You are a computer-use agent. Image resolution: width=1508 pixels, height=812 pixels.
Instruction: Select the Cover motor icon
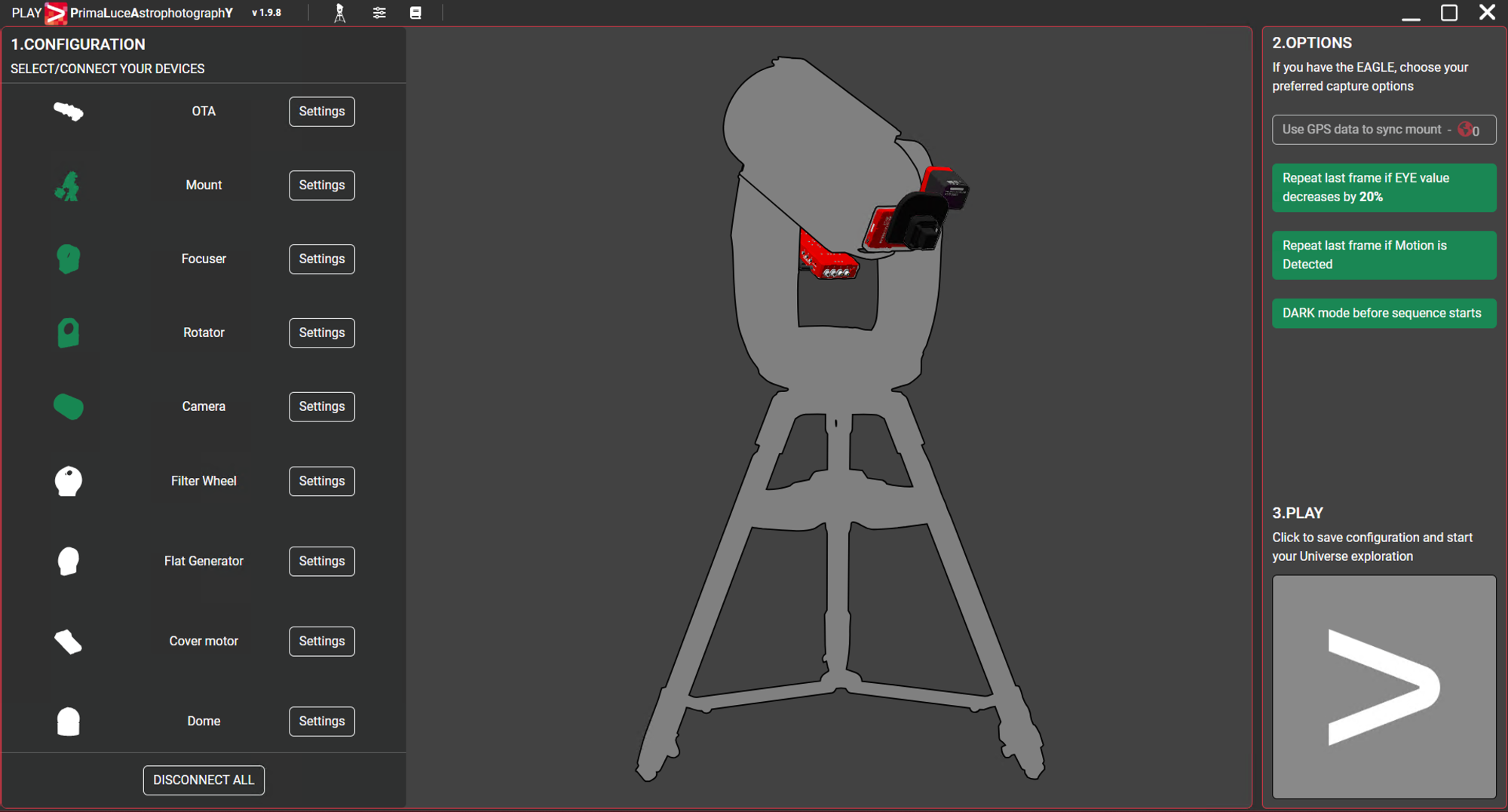pos(68,642)
